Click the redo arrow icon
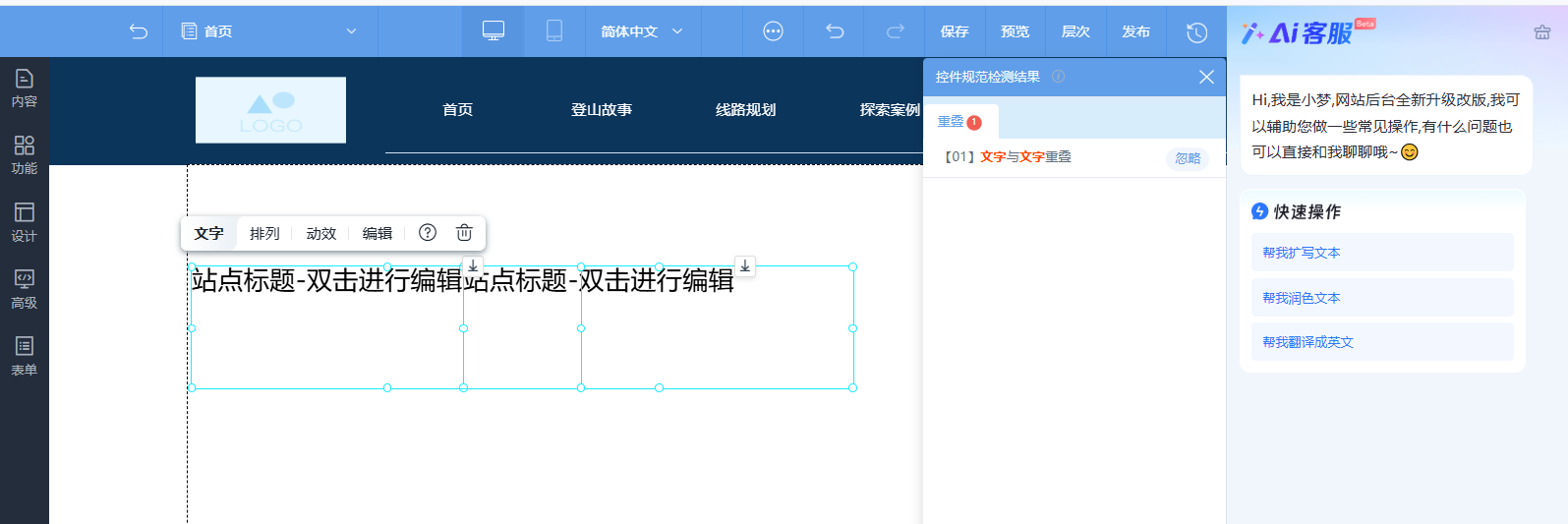Screen dimensions: 1568x524 pyautogui.click(x=895, y=31)
